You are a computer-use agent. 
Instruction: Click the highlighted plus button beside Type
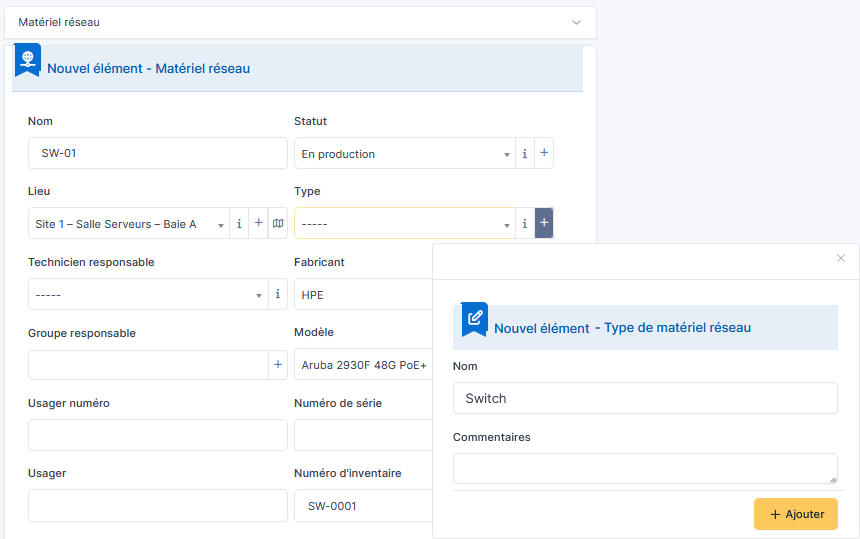[544, 223]
